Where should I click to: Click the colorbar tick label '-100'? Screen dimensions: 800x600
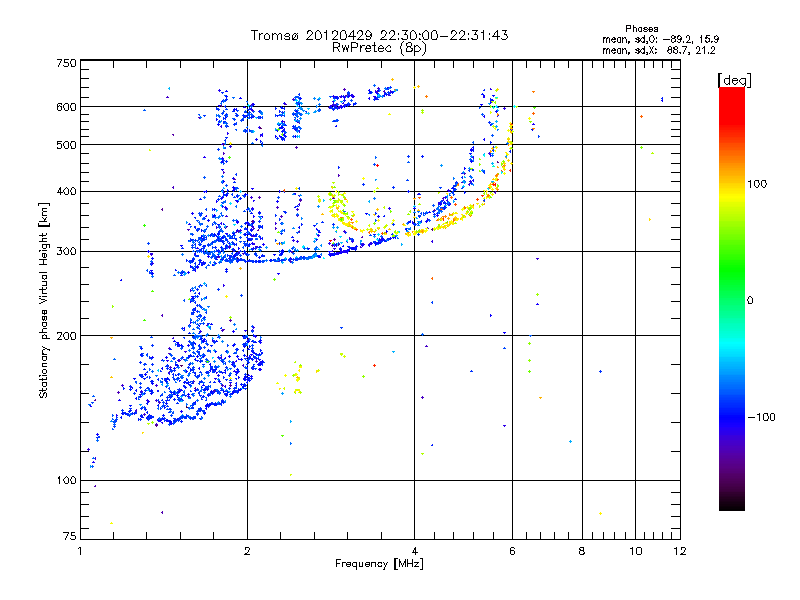click(761, 417)
